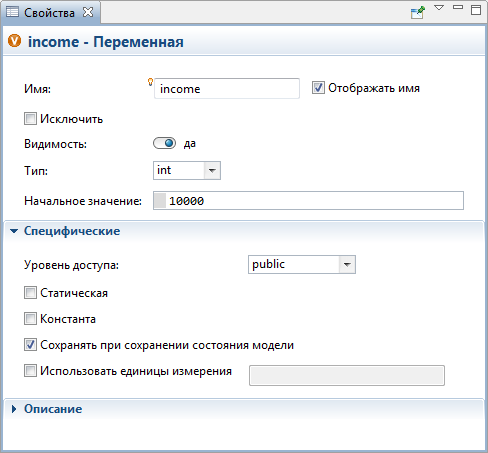Open the Тип dropdown showing int
The height and width of the screenshot is (453, 488).
(187, 171)
